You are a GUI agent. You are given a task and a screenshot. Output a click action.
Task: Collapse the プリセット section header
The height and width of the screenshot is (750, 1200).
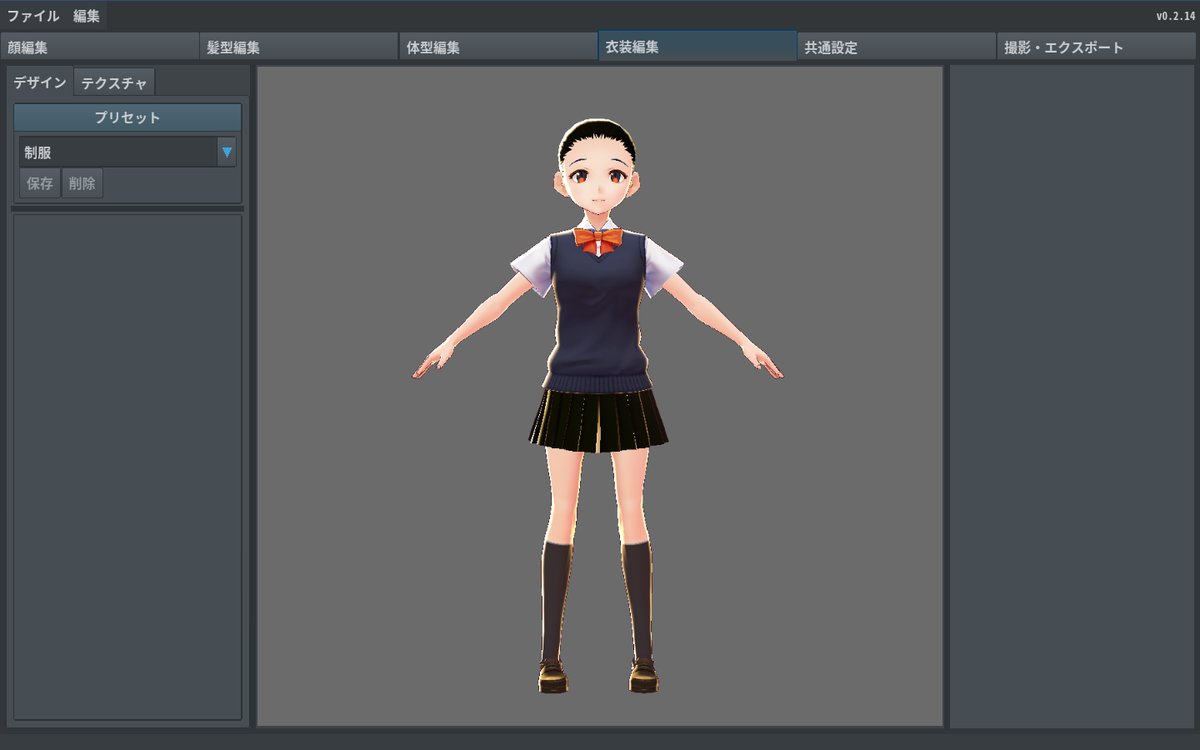[127, 118]
